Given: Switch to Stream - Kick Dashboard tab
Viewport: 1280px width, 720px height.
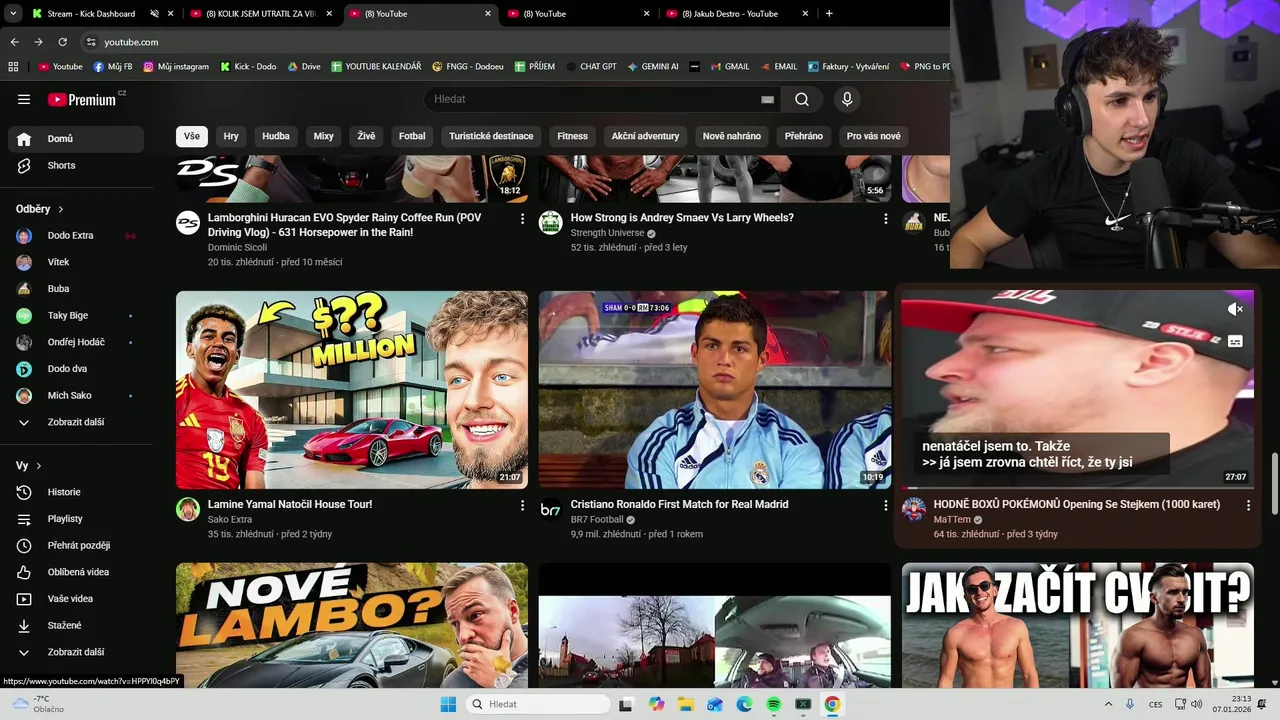Looking at the screenshot, I should point(90,14).
